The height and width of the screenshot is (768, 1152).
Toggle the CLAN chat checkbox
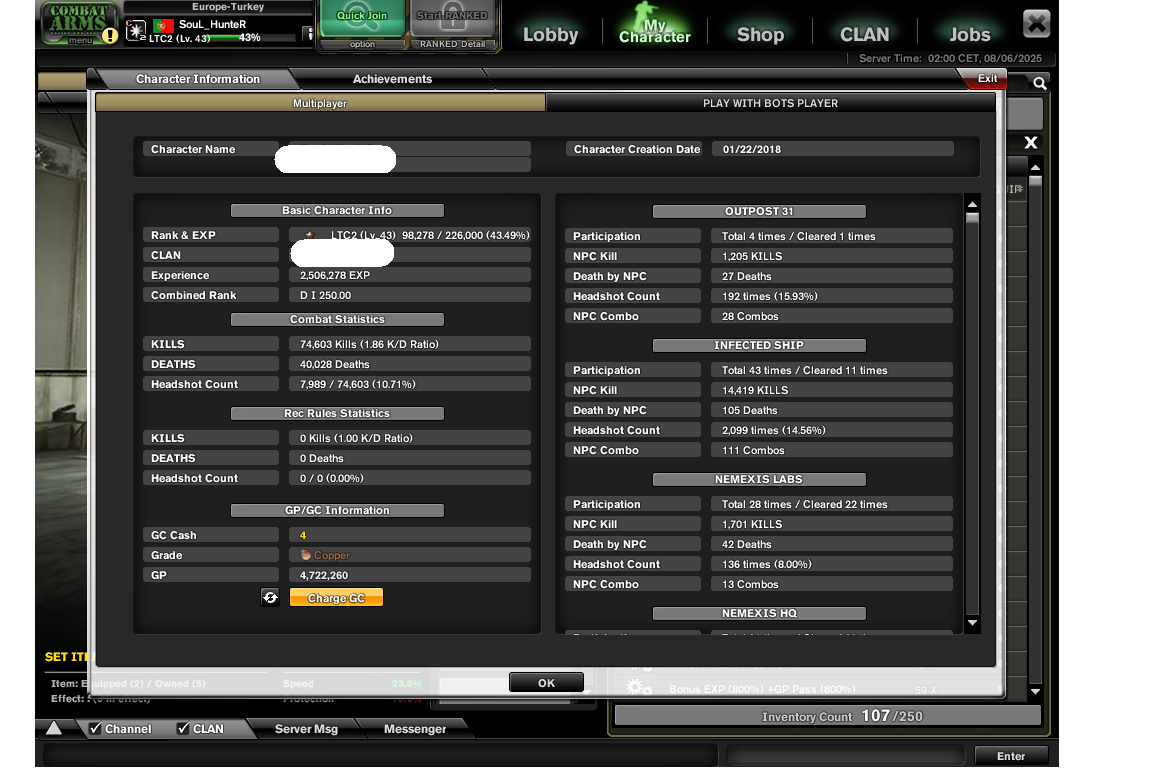pos(184,728)
